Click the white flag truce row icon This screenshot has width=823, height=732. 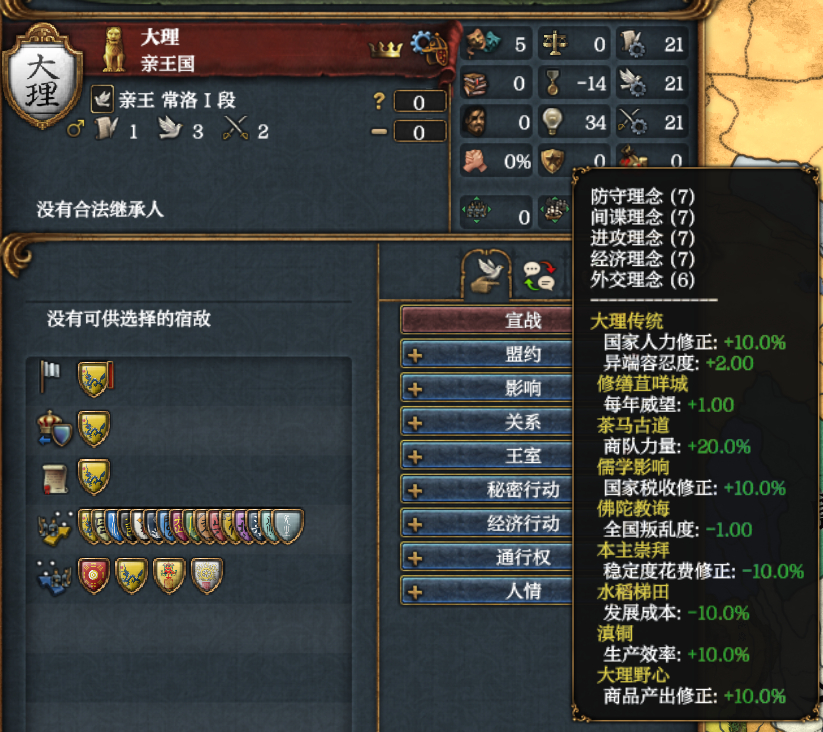coord(50,377)
